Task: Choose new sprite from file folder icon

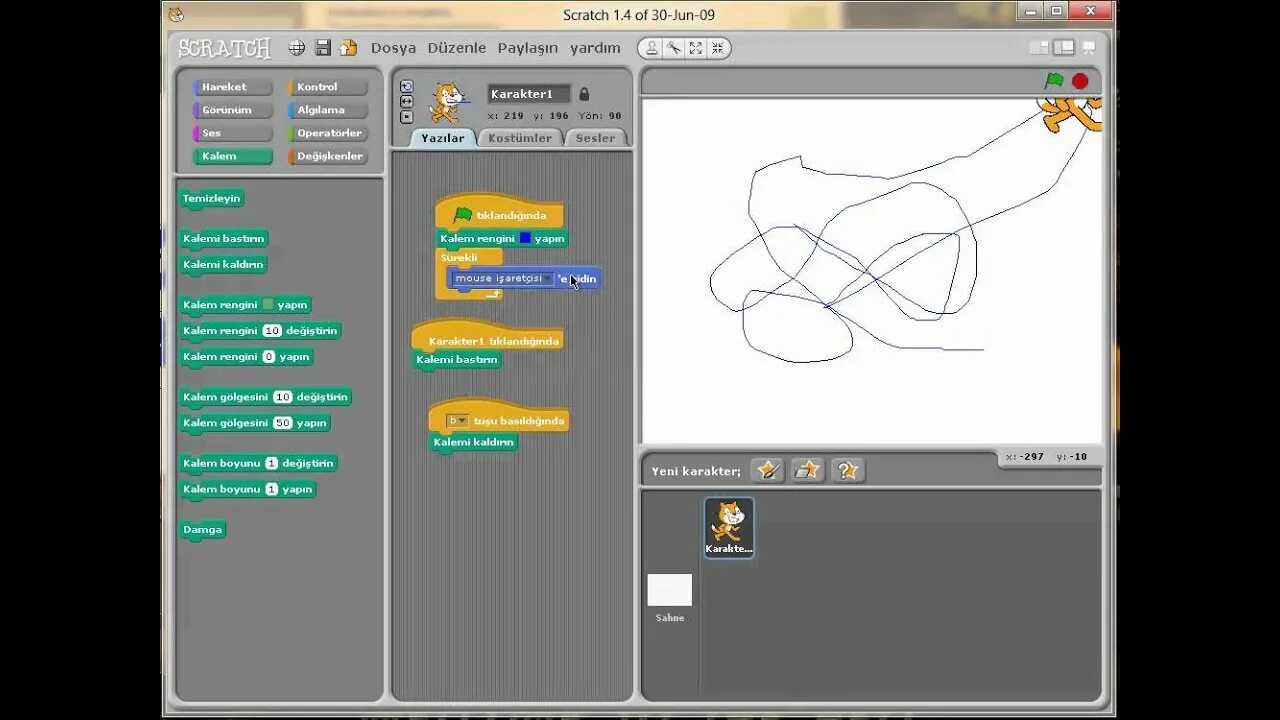Action: point(807,470)
